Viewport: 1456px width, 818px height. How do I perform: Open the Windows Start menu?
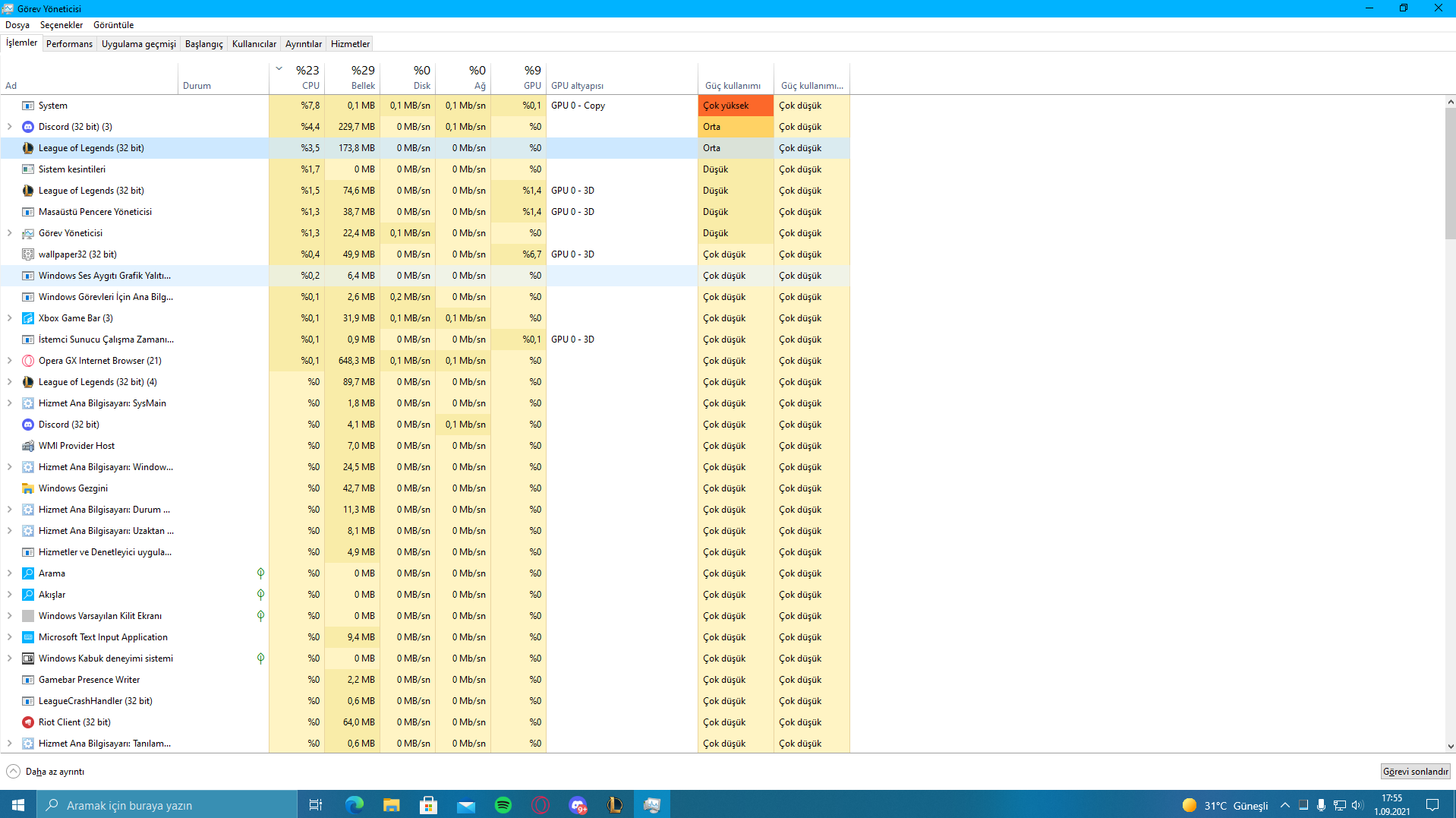point(18,804)
